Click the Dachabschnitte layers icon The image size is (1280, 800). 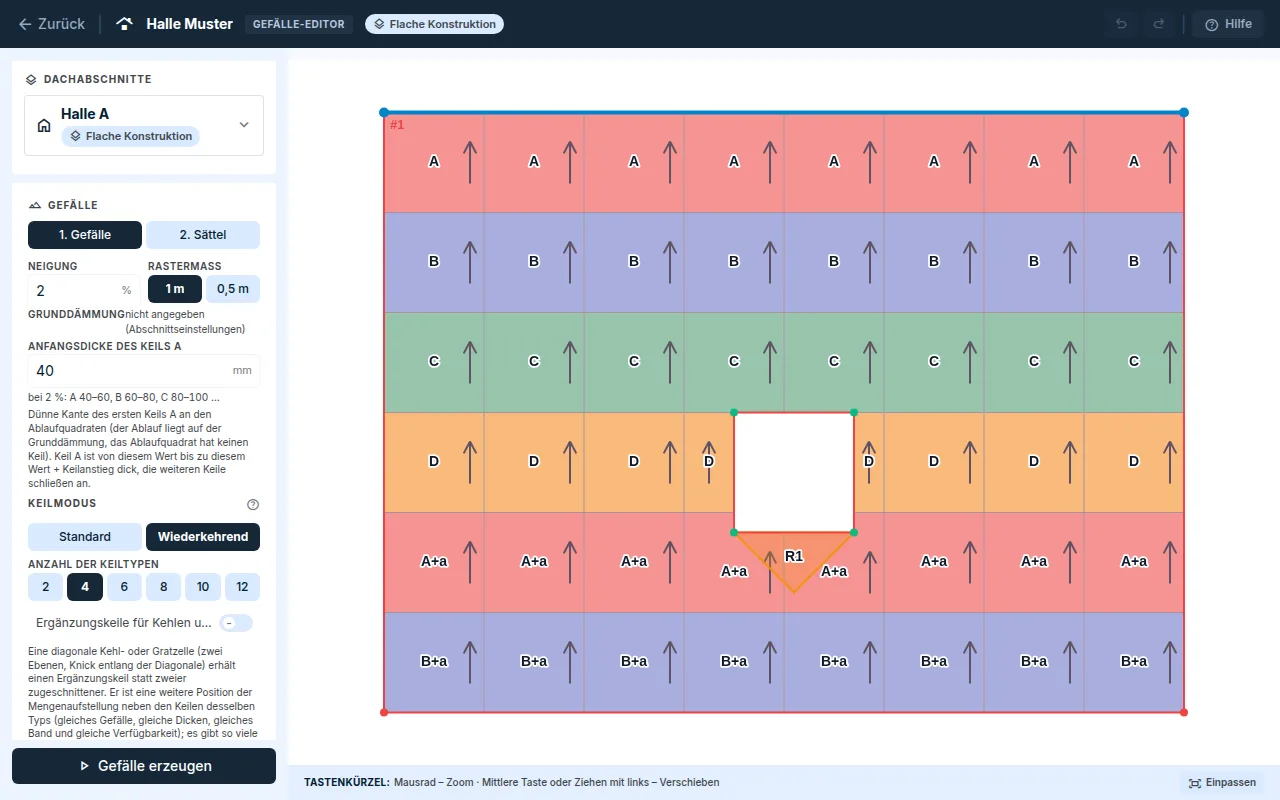coord(31,79)
